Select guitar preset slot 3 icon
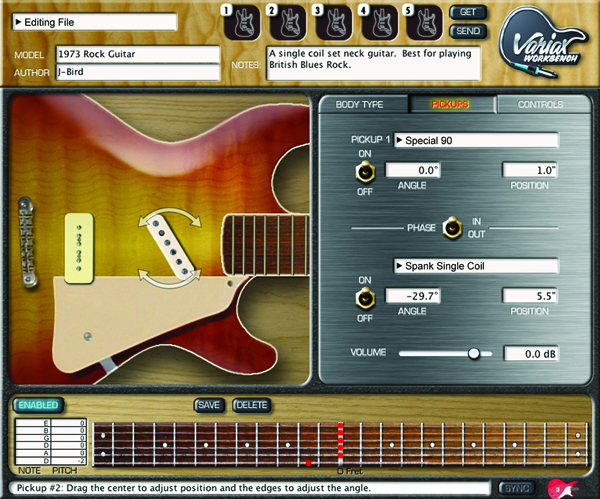 tap(333, 23)
